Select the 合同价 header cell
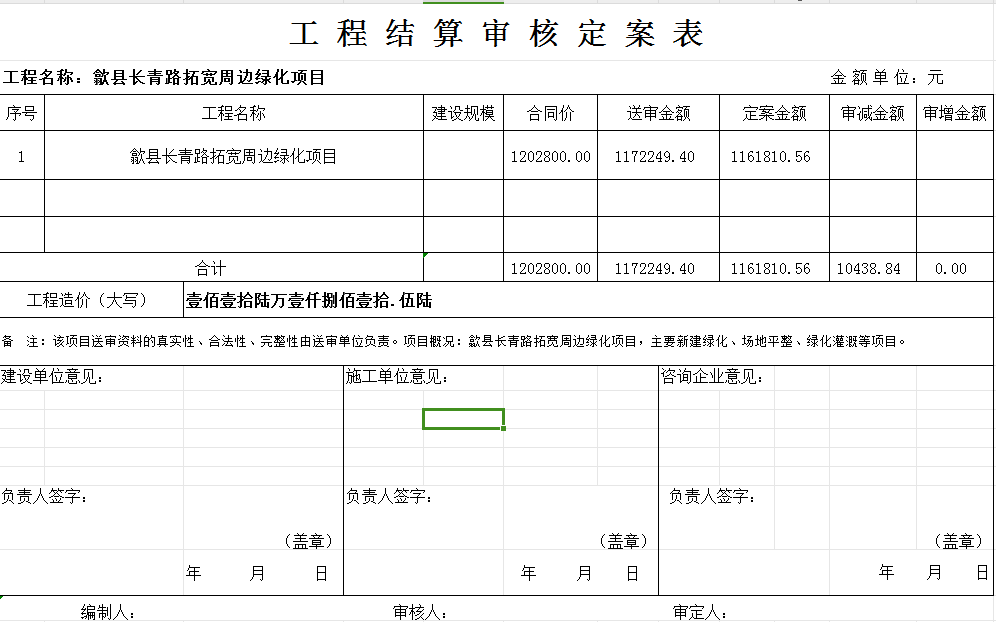This screenshot has height=622, width=996. click(x=550, y=113)
